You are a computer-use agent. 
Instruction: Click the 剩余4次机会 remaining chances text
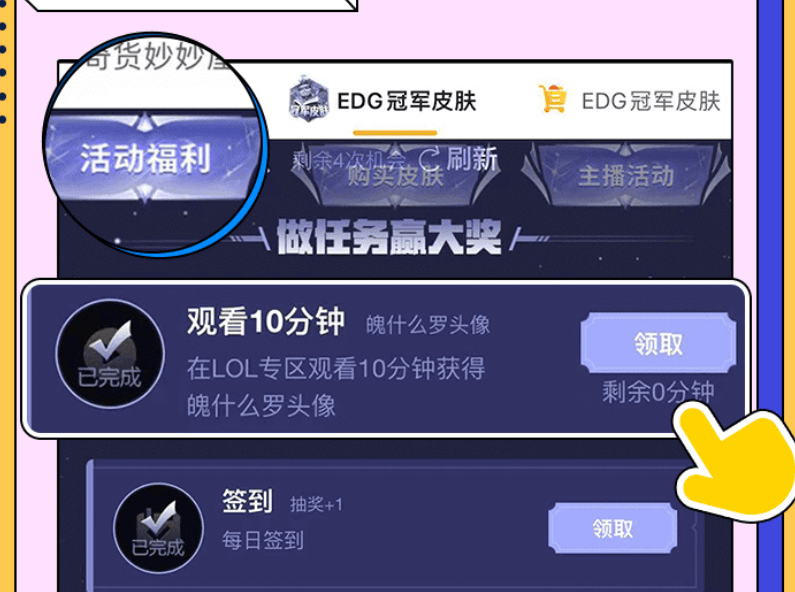tap(348, 161)
